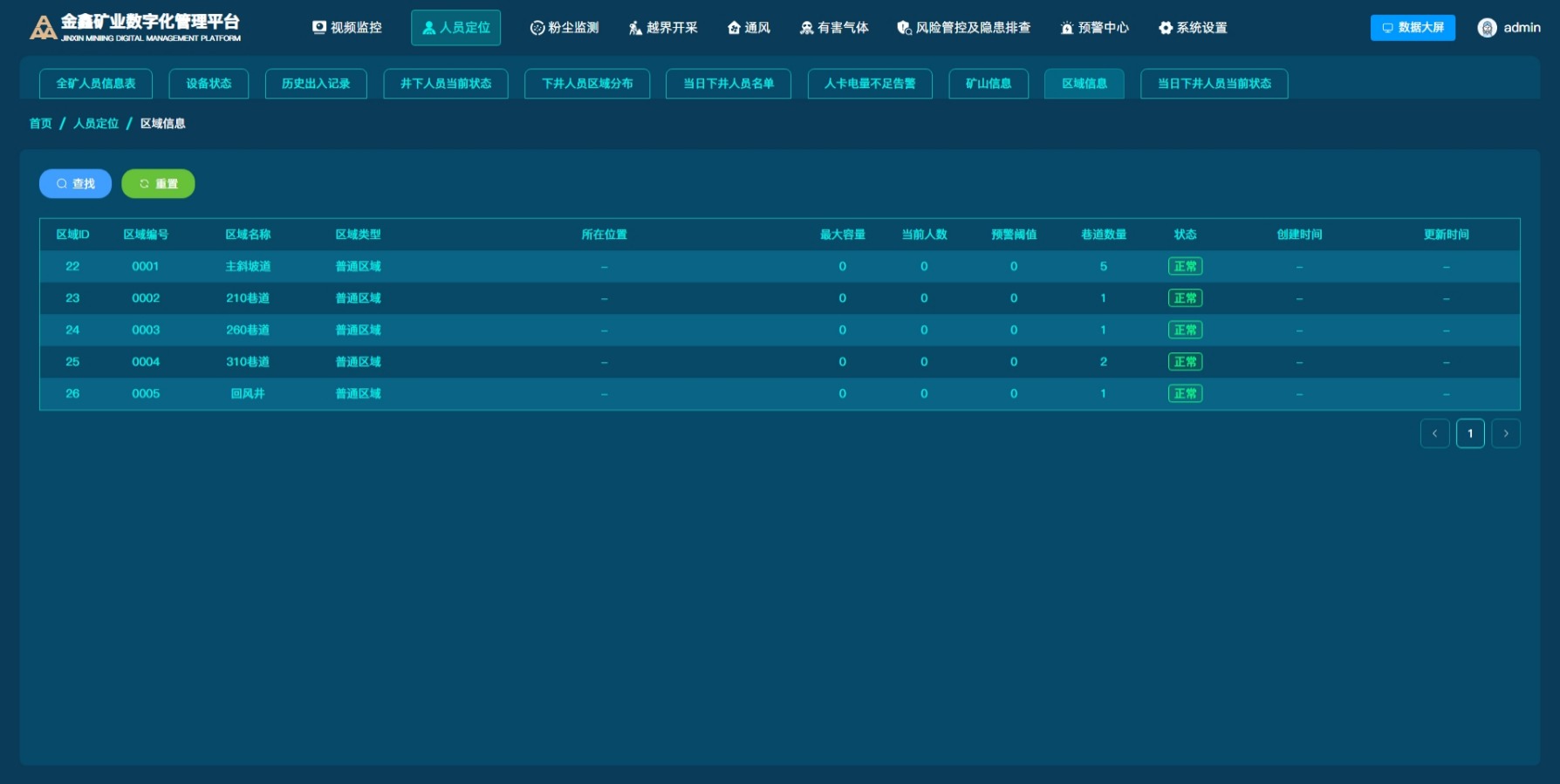Click the 首页 breadcrumb link
Image resolution: width=1560 pixels, height=784 pixels.
coord(40,124)
